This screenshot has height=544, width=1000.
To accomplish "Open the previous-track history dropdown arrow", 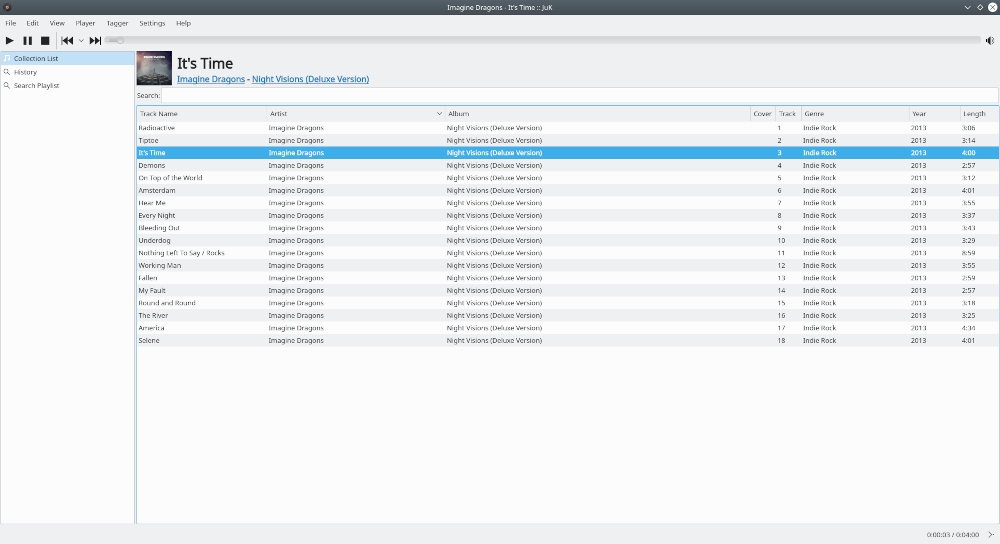I will click(81, 41).
